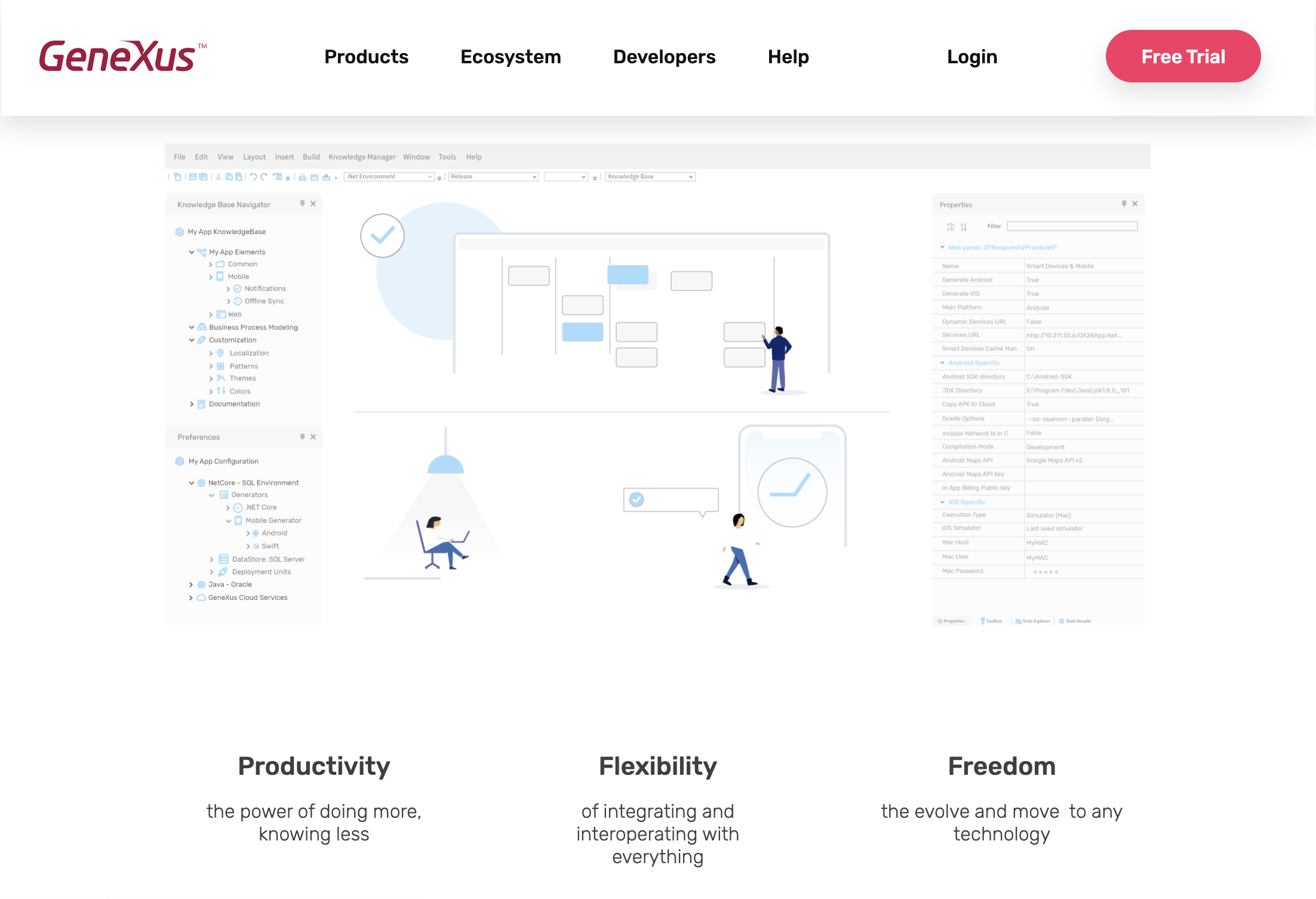Click the Login link

tap(972, 57)
